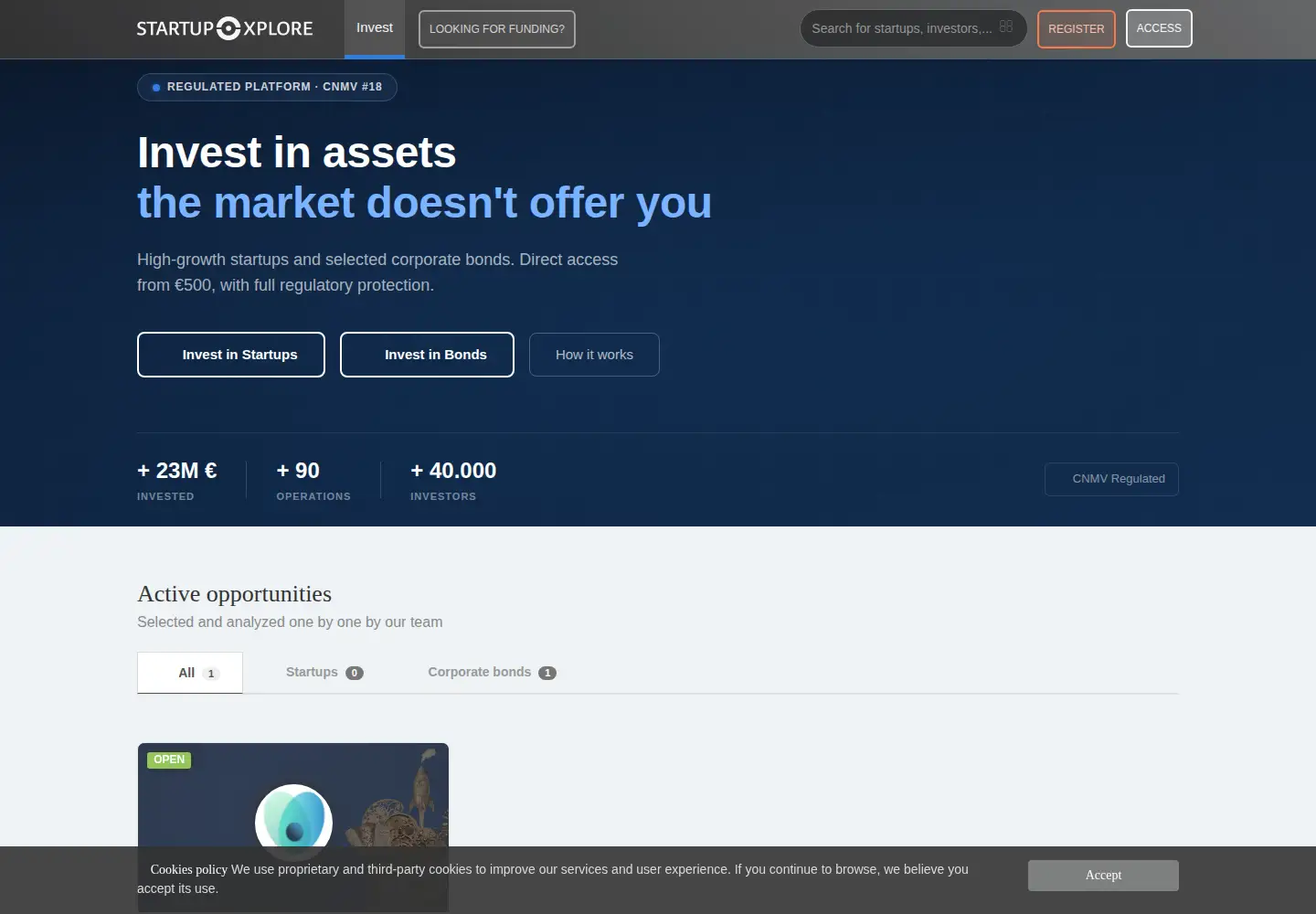
Task: Click the '+ 23M €' invested figure
Action: [x=177, y=471]
